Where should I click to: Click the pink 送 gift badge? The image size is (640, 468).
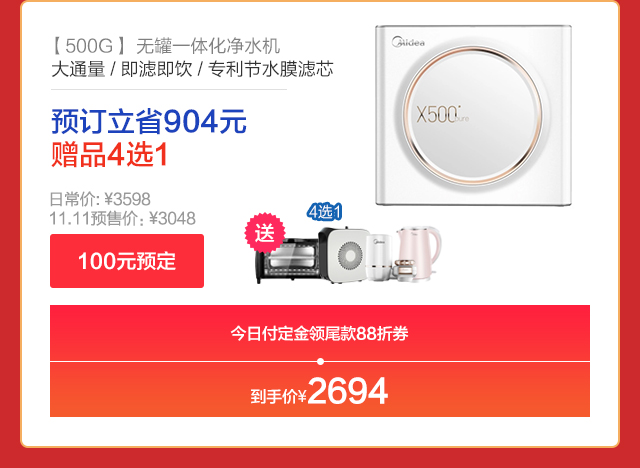coord(264,233)
